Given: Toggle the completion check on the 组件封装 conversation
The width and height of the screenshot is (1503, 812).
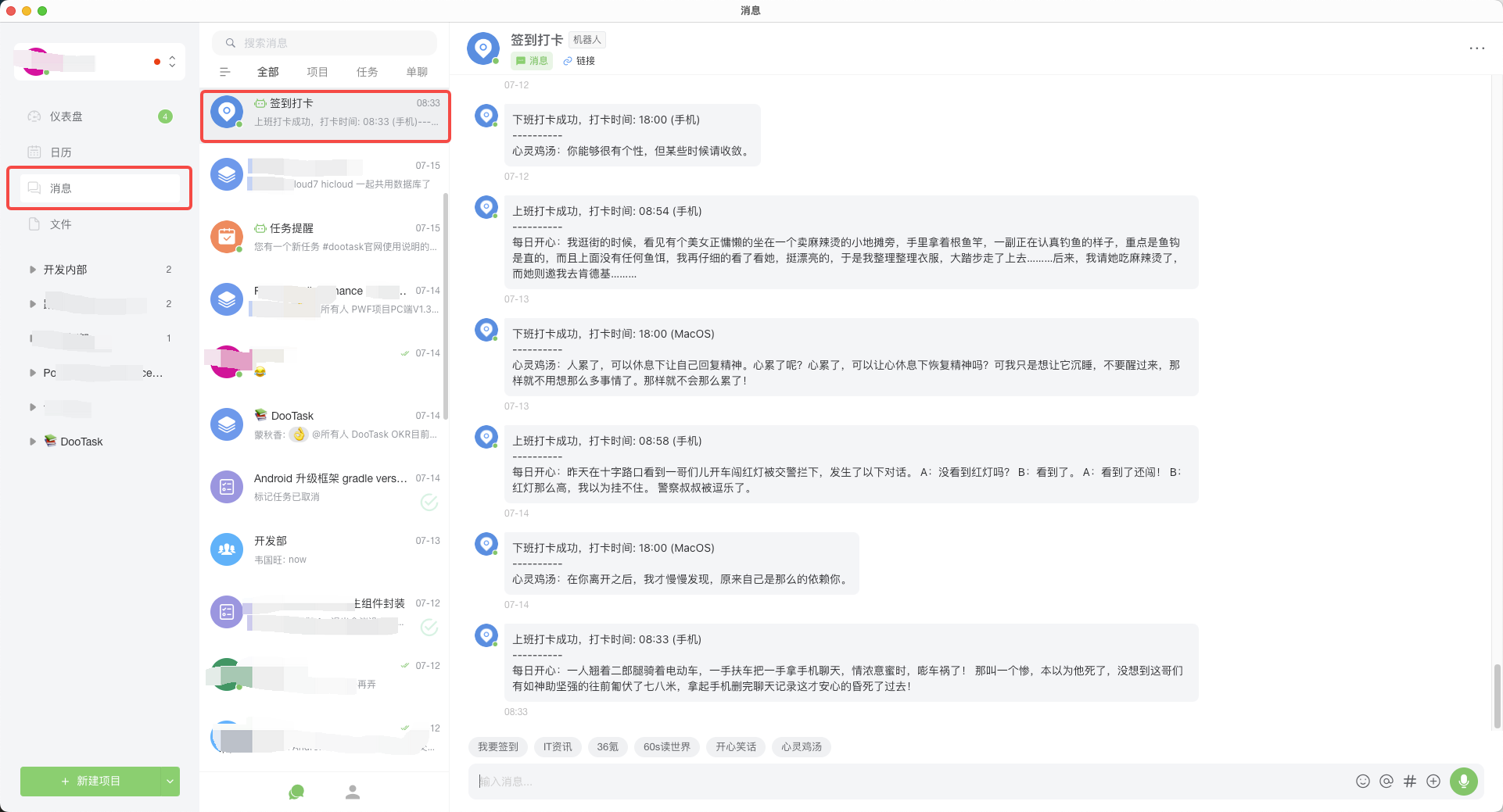Looking at the screenshot, I should click(429, 627).
